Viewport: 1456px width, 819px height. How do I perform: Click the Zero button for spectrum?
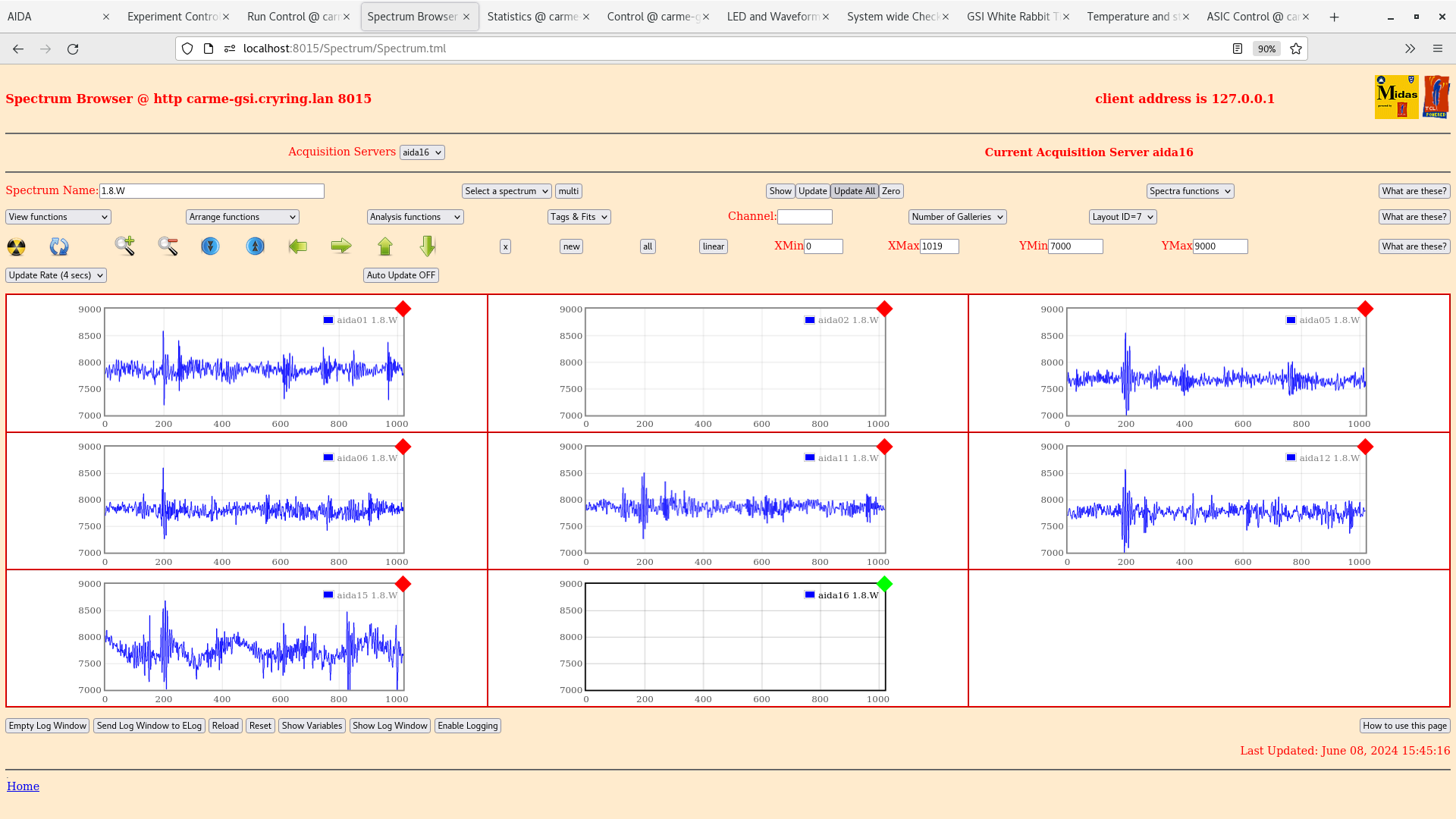click(x=891, y=191)
